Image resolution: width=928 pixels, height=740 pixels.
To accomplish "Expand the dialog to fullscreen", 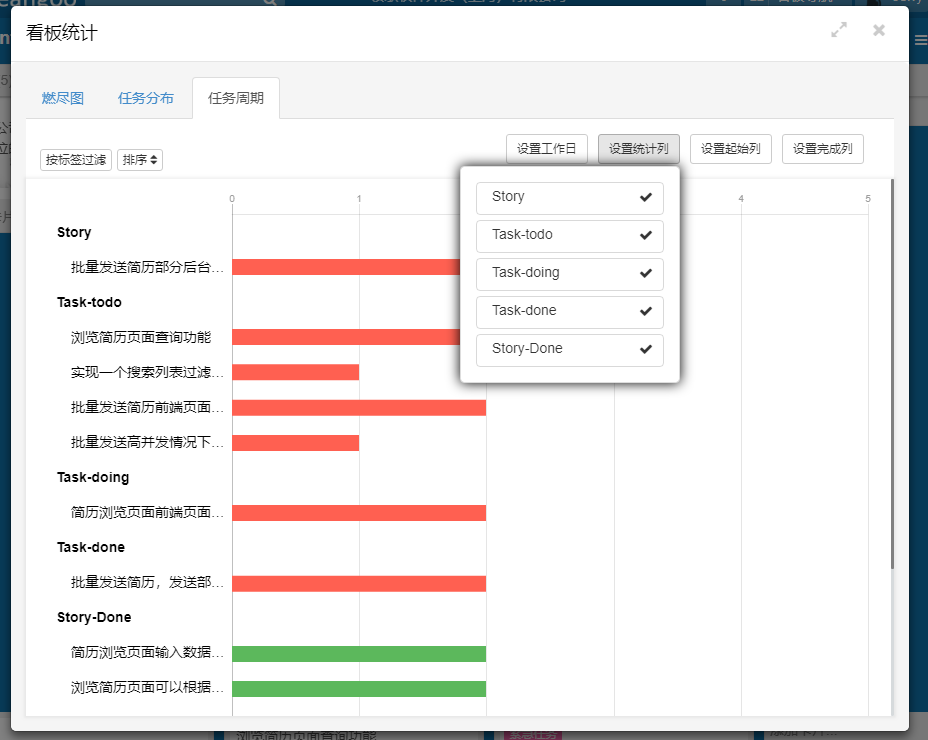I will coord(839,31).
